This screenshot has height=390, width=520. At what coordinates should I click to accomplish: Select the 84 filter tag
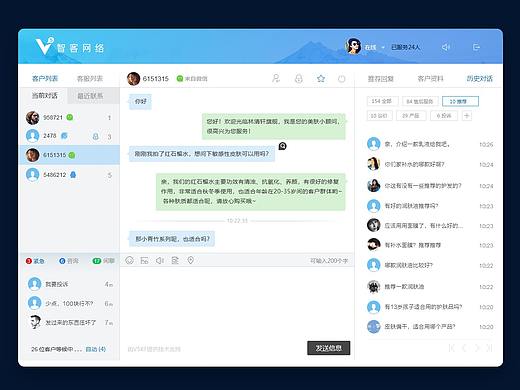tap(420, 101)
